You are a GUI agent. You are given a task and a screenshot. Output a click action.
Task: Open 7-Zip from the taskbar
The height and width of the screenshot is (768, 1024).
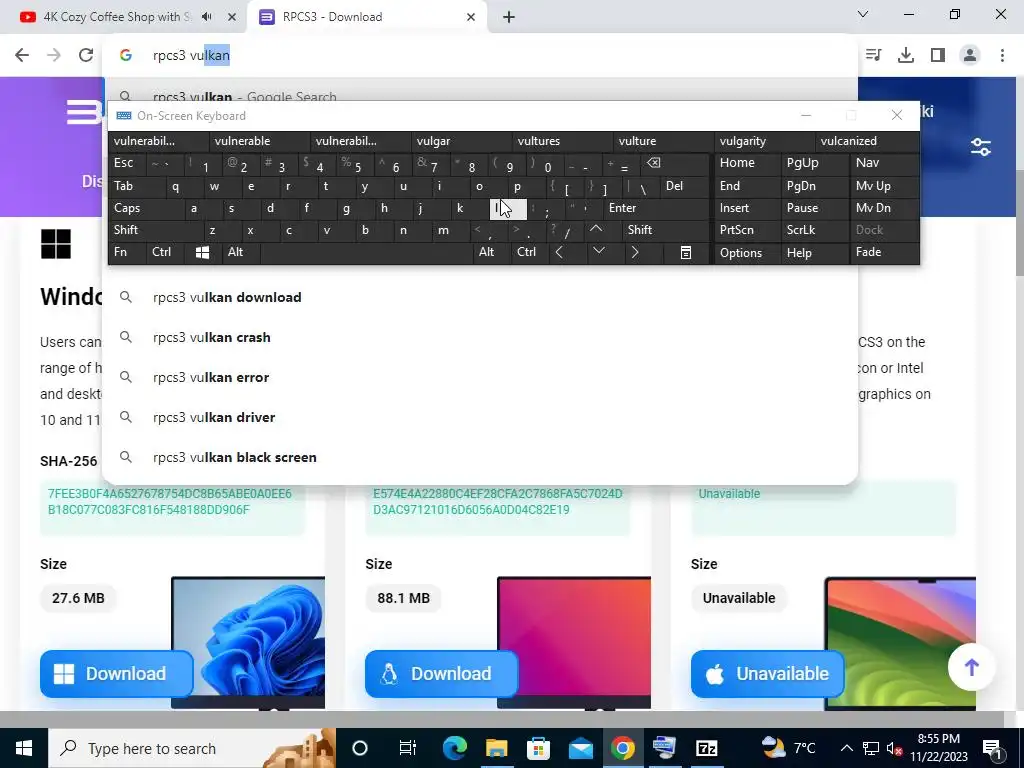tap(707, 748)
